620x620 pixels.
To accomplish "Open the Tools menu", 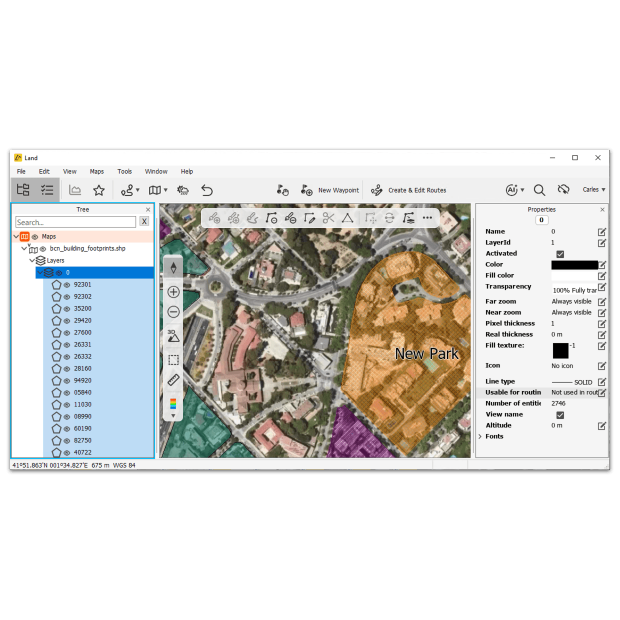I will (125, 172).
